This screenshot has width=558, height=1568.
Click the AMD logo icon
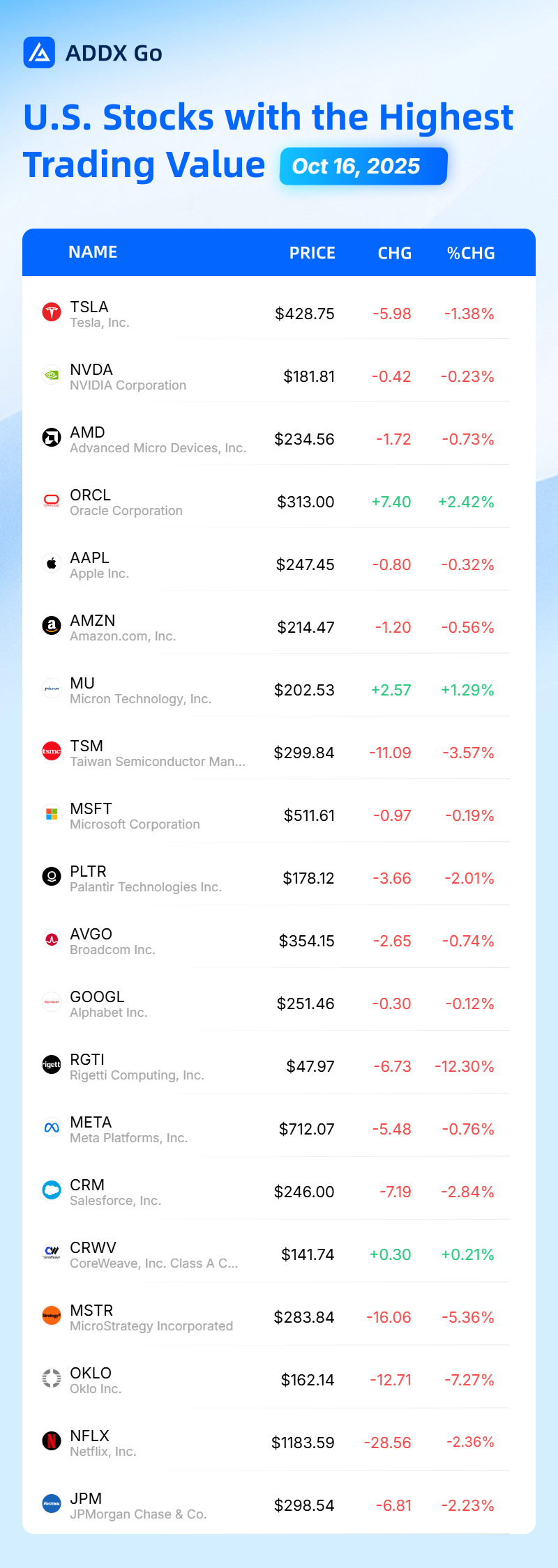pos(52,438)
